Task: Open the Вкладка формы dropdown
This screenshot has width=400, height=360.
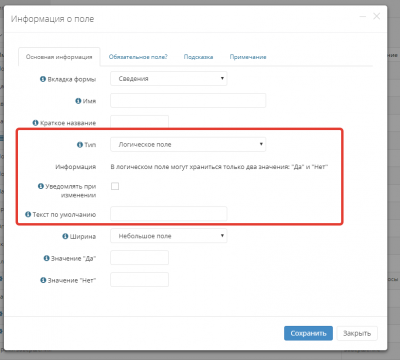Action: pos(169,79)
